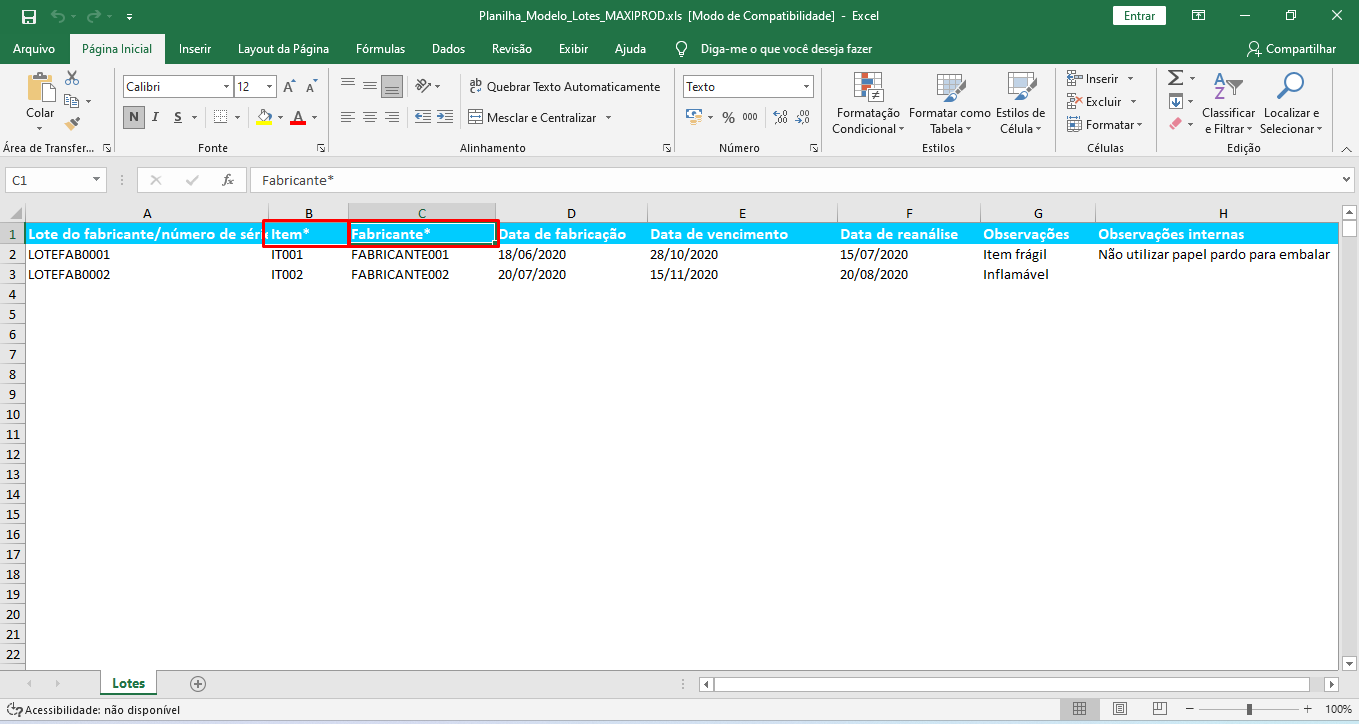Click the Compartilhar button

pyautogui.click(x=1291, y=49)
